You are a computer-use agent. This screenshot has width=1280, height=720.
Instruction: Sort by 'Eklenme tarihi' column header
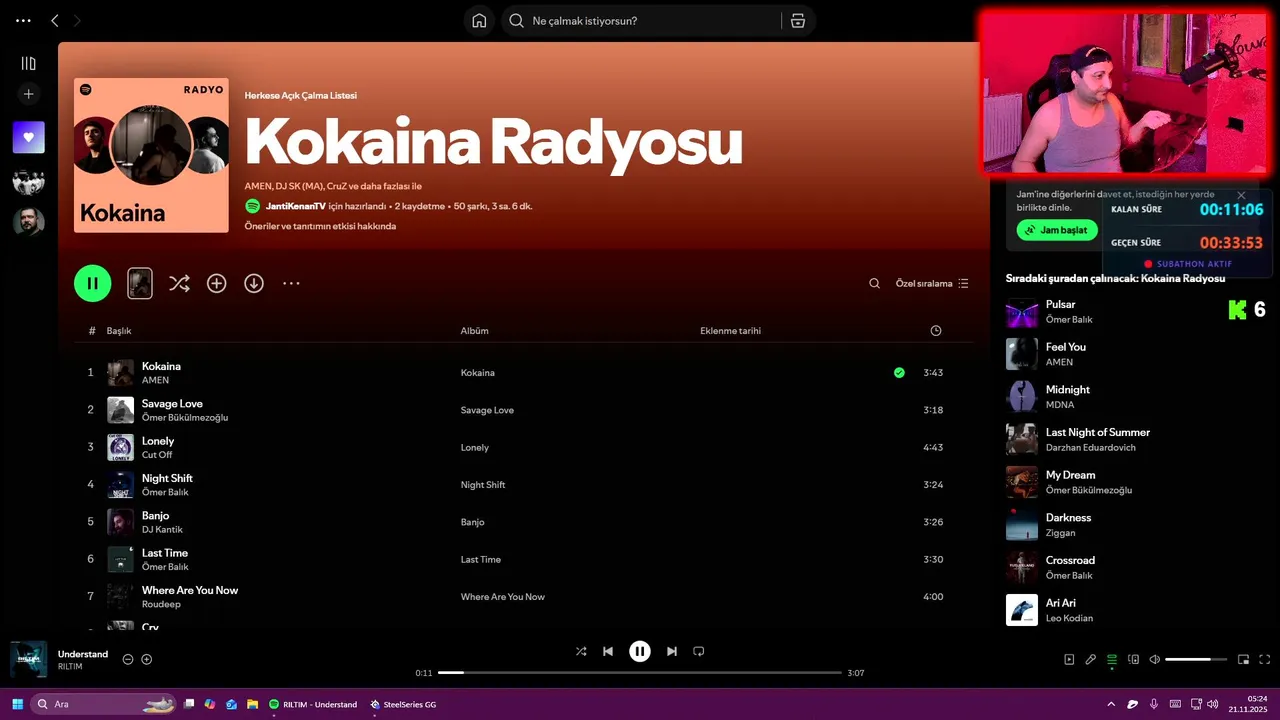click(730, 330)
